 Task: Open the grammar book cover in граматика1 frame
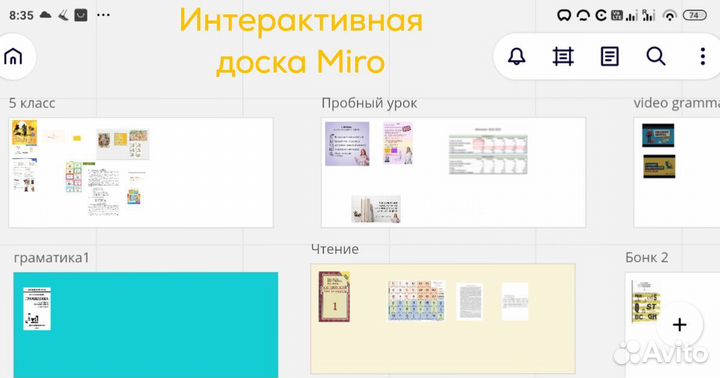pyautogui.click(x=37, y=309)
